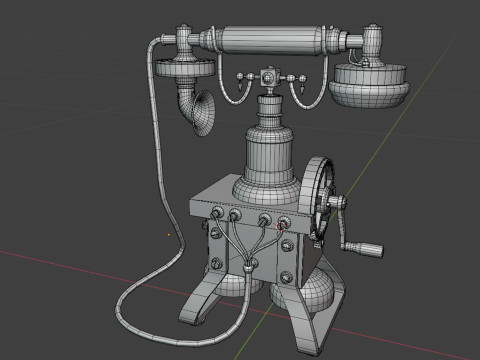Click the leftmost terminal knob on the box
This screenshot has height=360, width=480.
point(217,213)
